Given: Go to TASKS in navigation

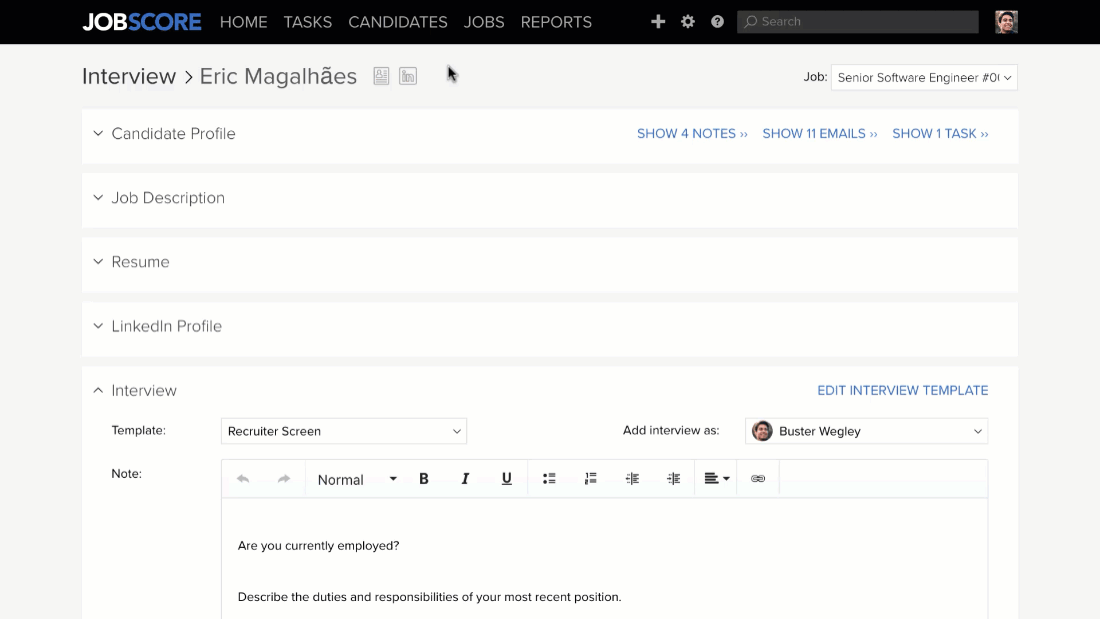Looking at the screenshot, I should (307, 22).
